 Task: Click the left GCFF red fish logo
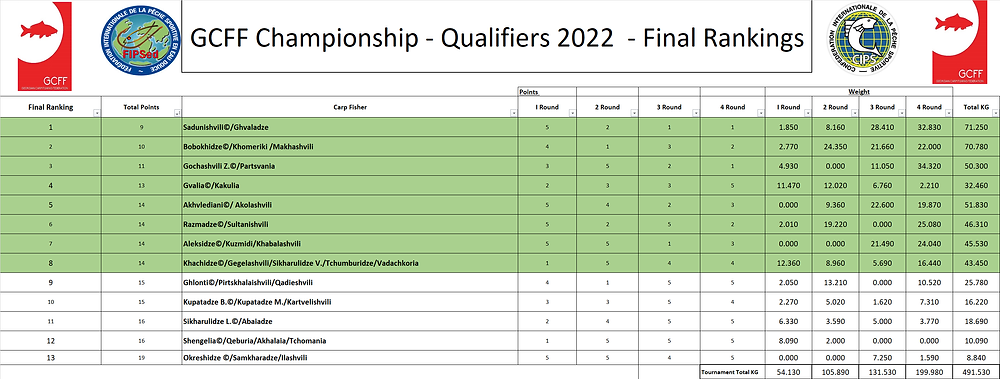click(x=45, y=46)
